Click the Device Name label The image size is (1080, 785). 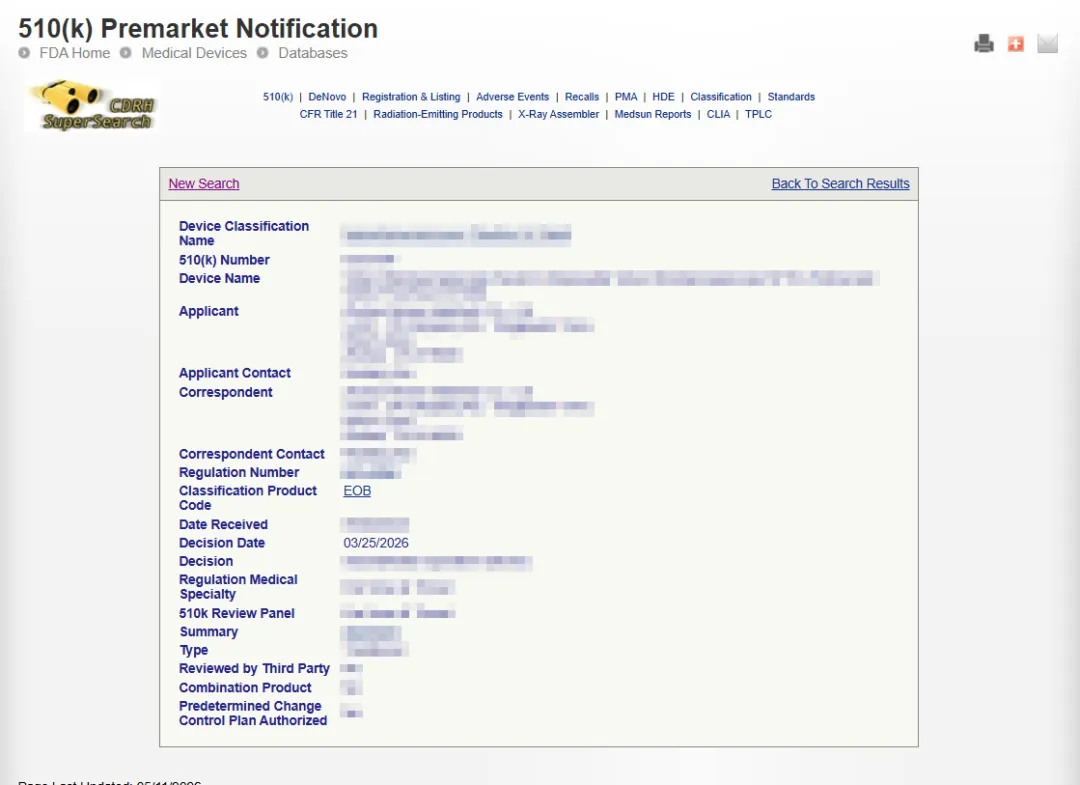click(219, 279)
